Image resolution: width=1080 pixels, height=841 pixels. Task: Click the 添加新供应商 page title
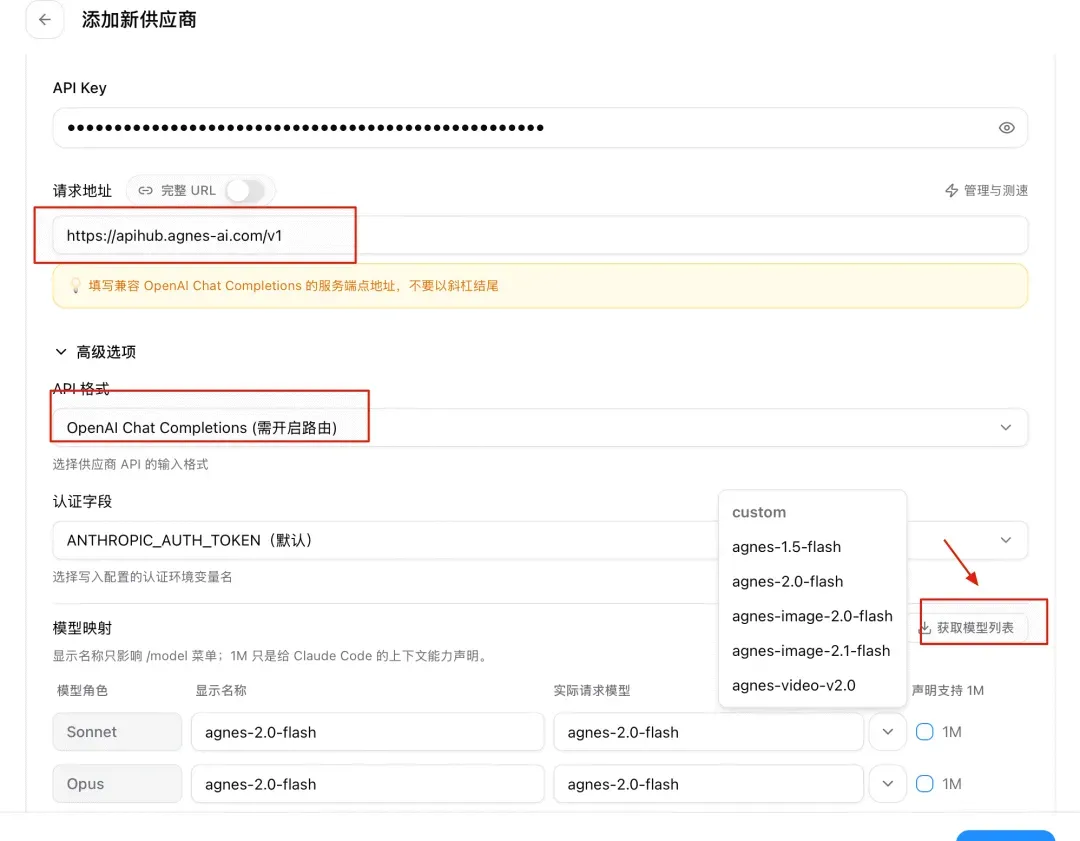[139, 19]
